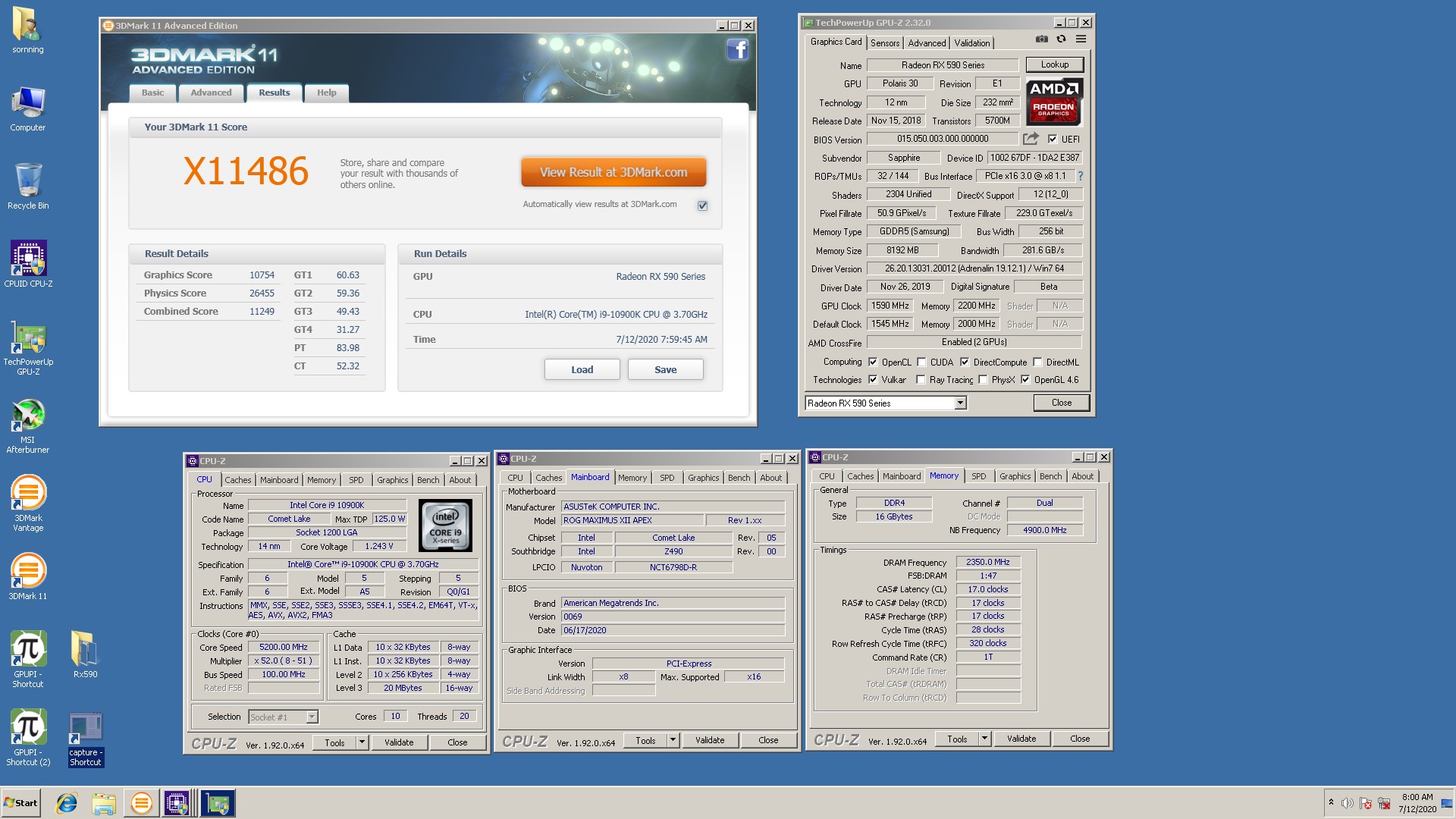The image size is (1456, 819).
Task: Open Sensors tab in GPU-Z
Action: [x=885, y=43]
